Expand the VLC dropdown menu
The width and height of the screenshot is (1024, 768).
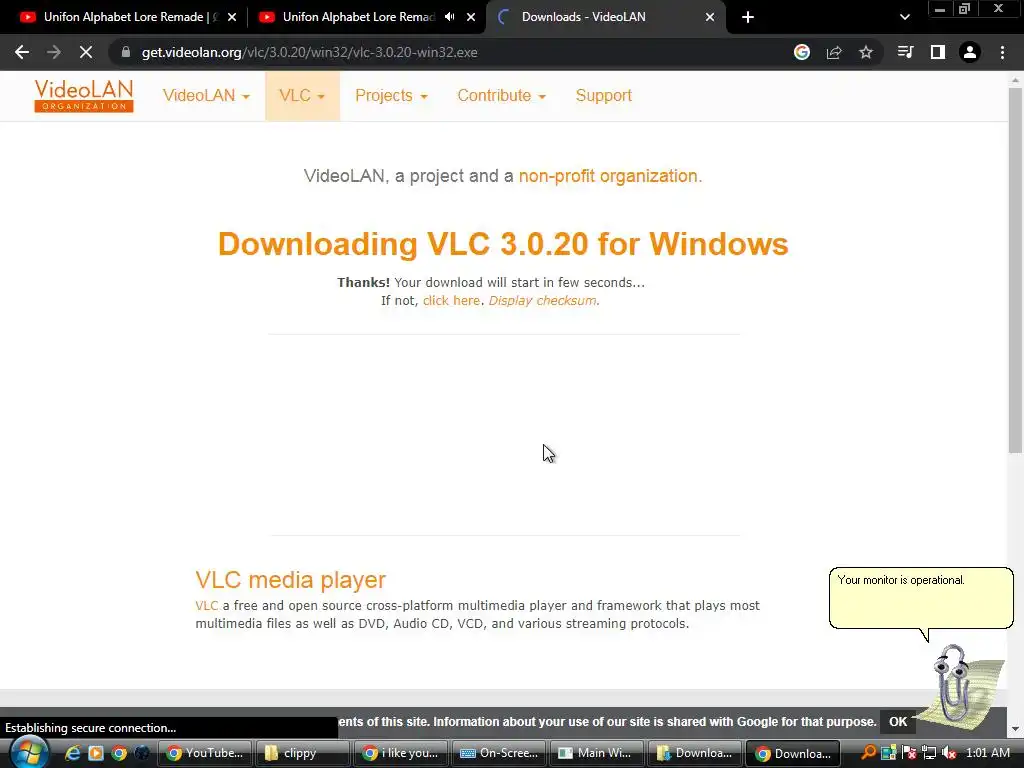[302, 95]
